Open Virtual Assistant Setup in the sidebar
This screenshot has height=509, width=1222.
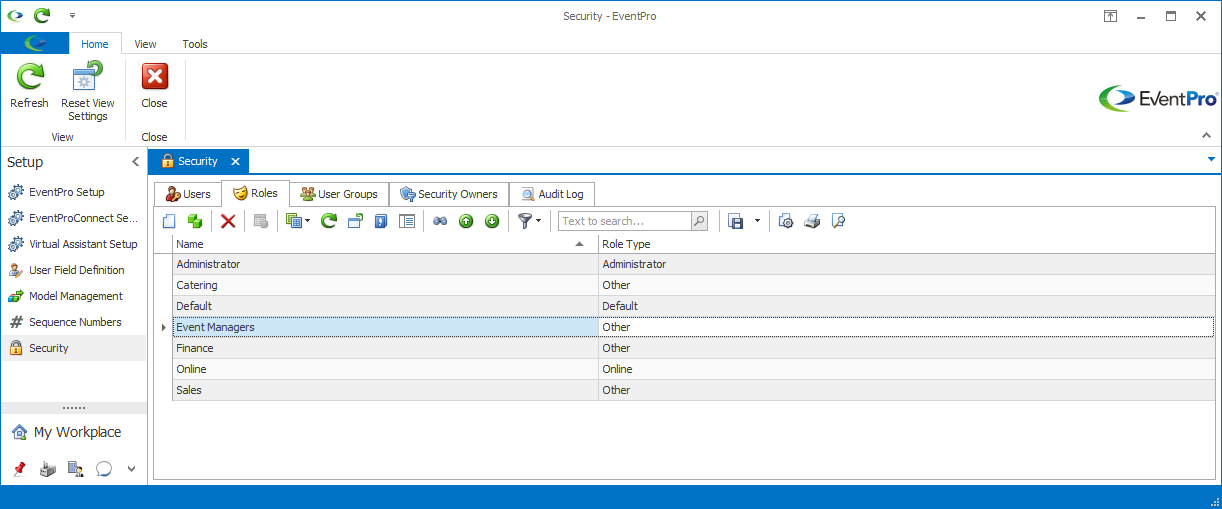[x=74, y=244]
